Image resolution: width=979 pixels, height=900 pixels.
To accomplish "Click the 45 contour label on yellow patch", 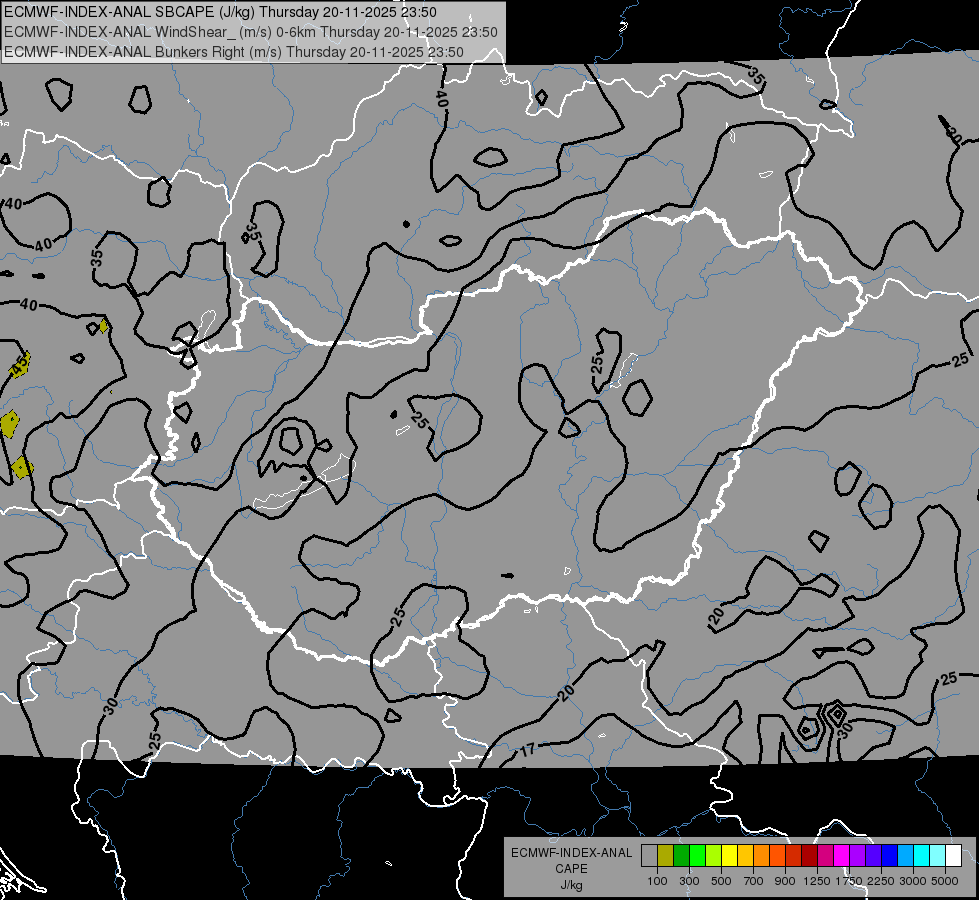I will (x=21, y=364).
